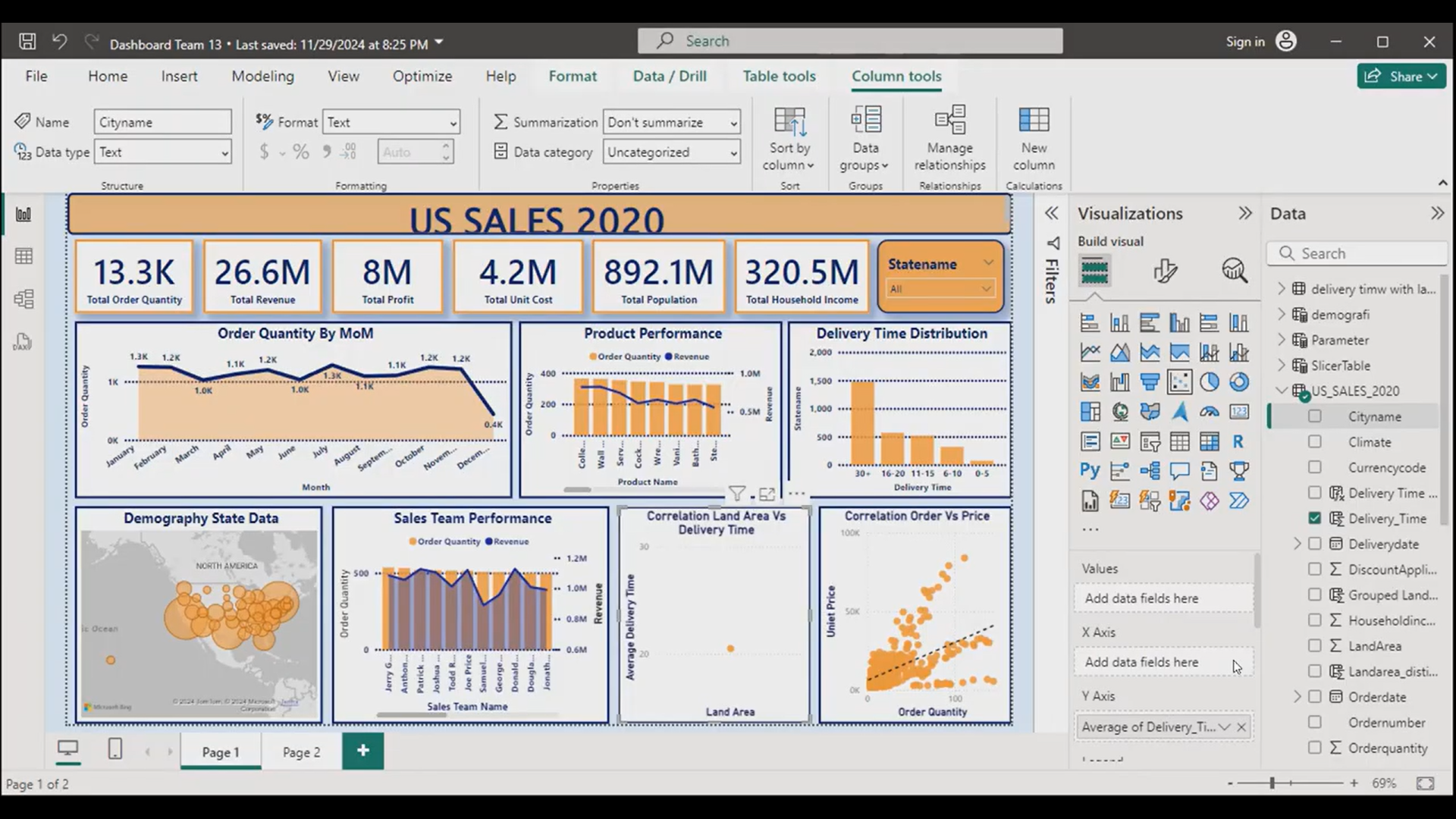The image size is (1456, 819).
Task: Click the zoom slider handle in the status bar
Action: coord(1272,783)
